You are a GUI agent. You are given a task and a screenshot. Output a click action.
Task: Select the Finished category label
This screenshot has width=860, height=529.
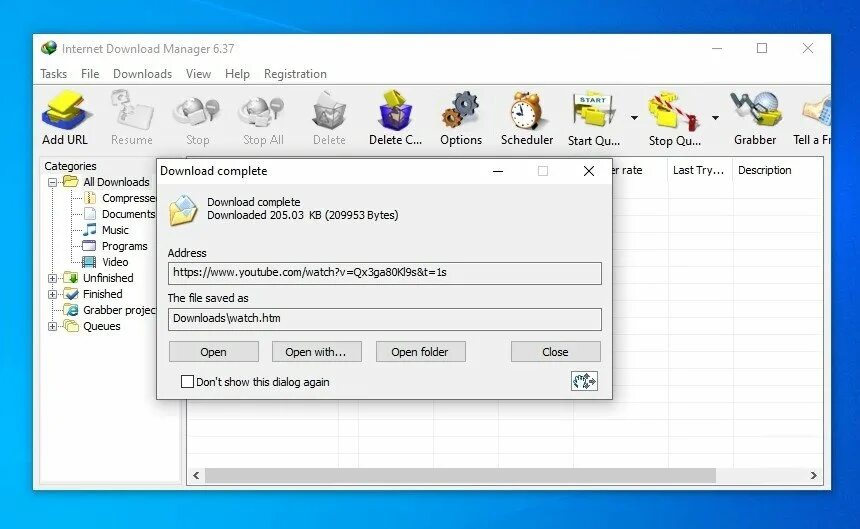coord(103,294)
